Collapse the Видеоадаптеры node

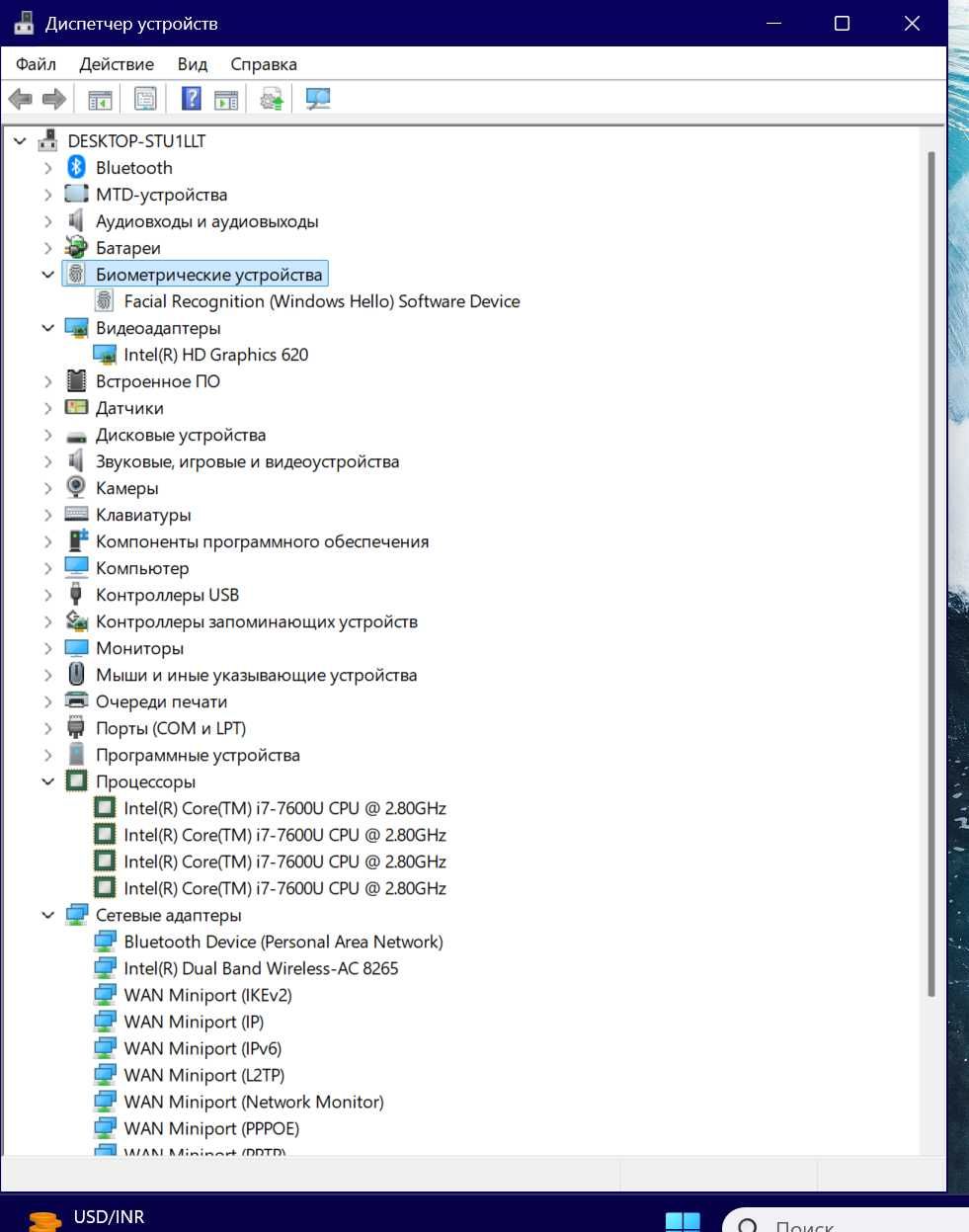[x=47, y=328]
